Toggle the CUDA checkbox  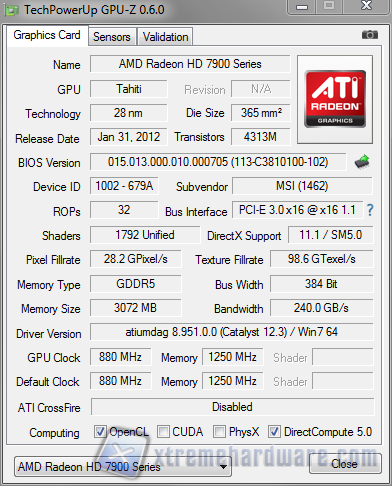pyautogui.click(x=163, y=432)
